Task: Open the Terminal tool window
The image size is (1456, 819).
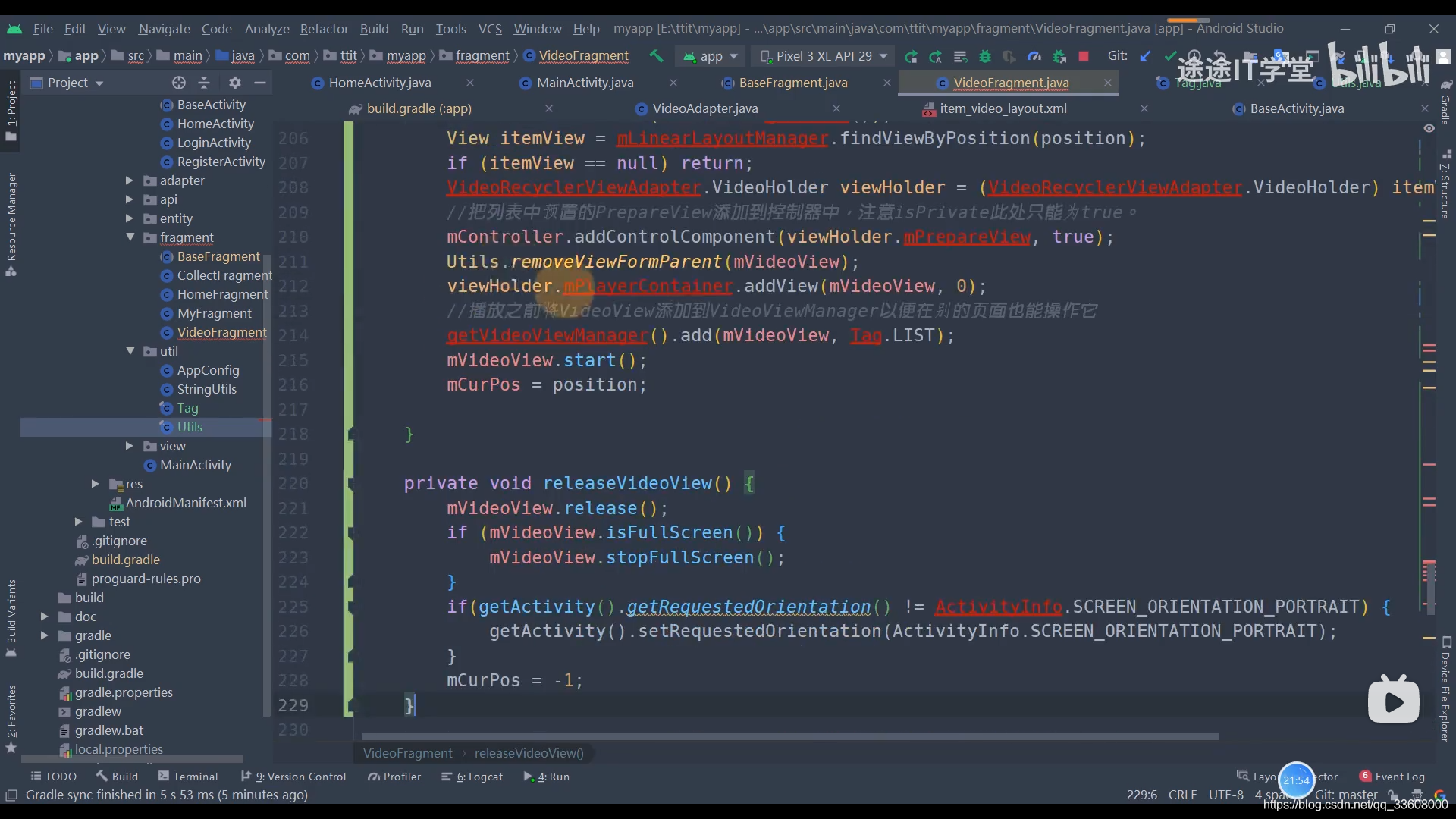Action: (x=187, y=777)
